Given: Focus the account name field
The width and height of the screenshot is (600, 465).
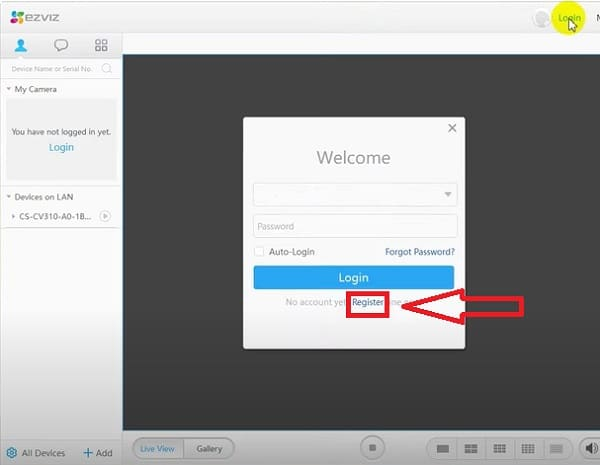Looking at the screenshot, I should tap(355, 194).
